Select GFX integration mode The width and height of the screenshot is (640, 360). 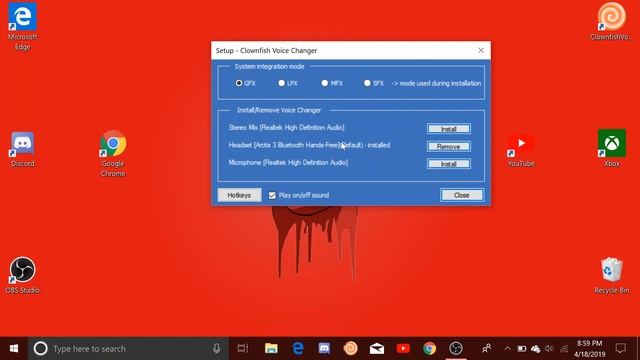coord(239,83)
